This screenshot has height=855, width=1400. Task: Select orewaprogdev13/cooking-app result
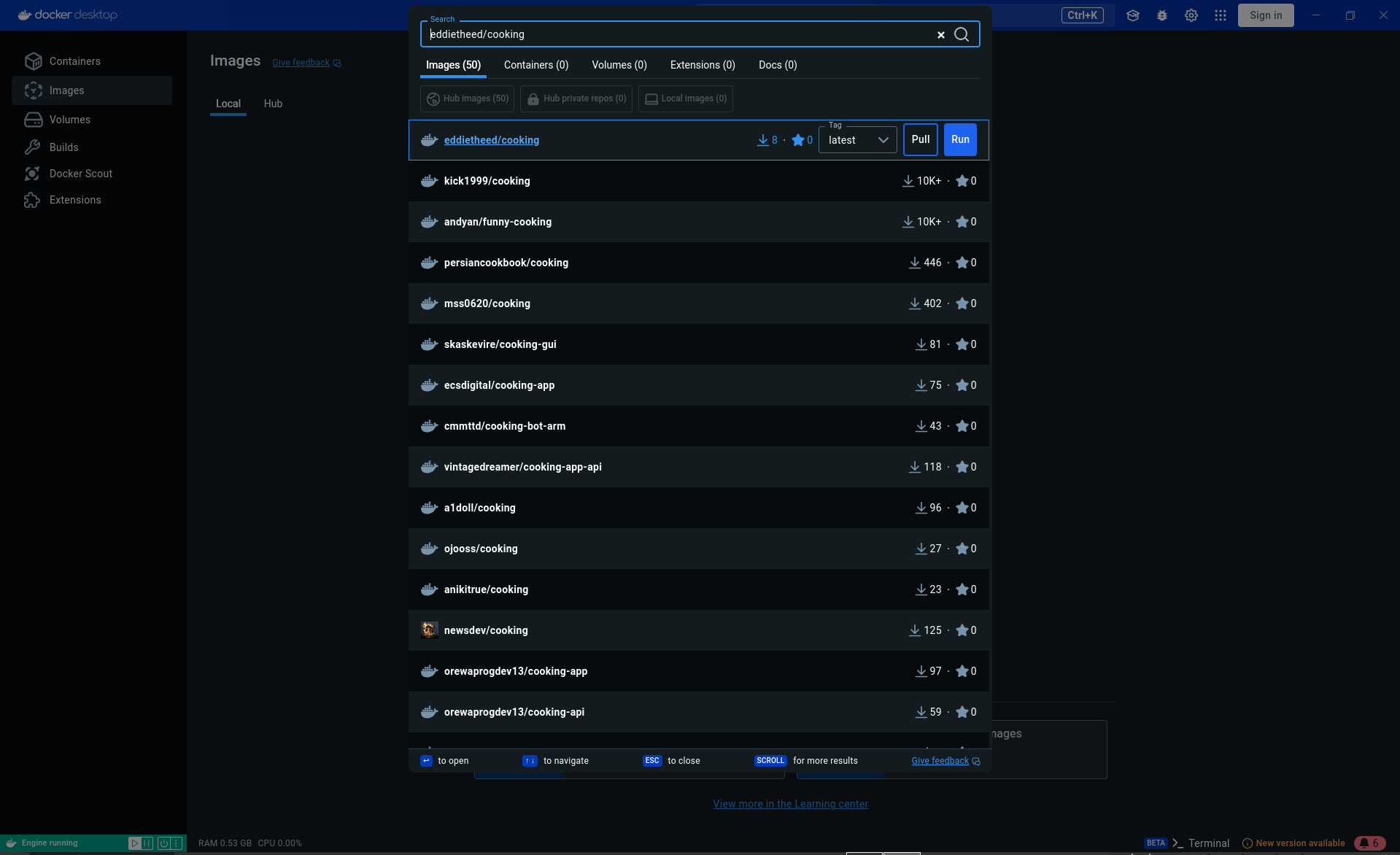(x=699, y=671)
